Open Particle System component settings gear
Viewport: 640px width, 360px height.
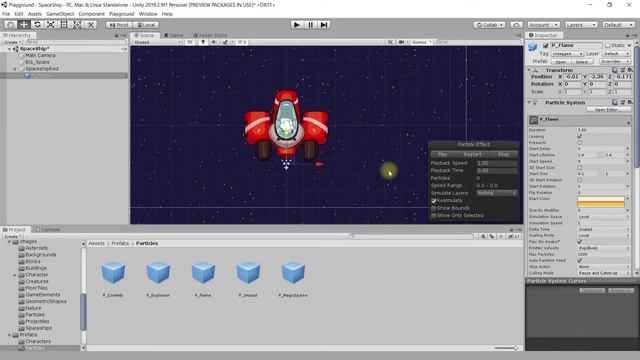pos(630,102)
